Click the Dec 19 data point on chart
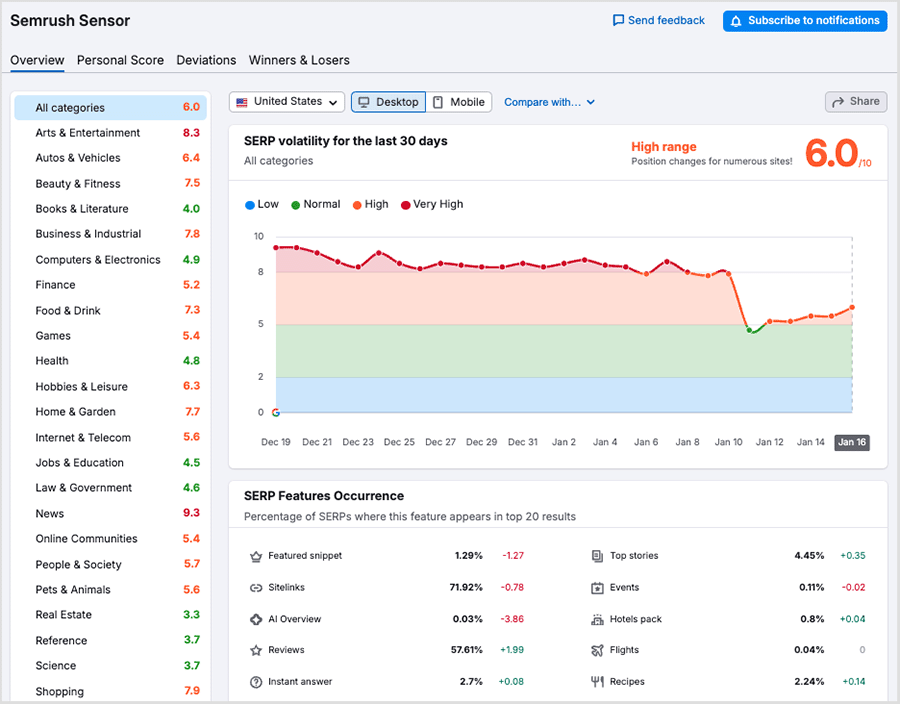 pyautogui.click(x=276, y=248)
